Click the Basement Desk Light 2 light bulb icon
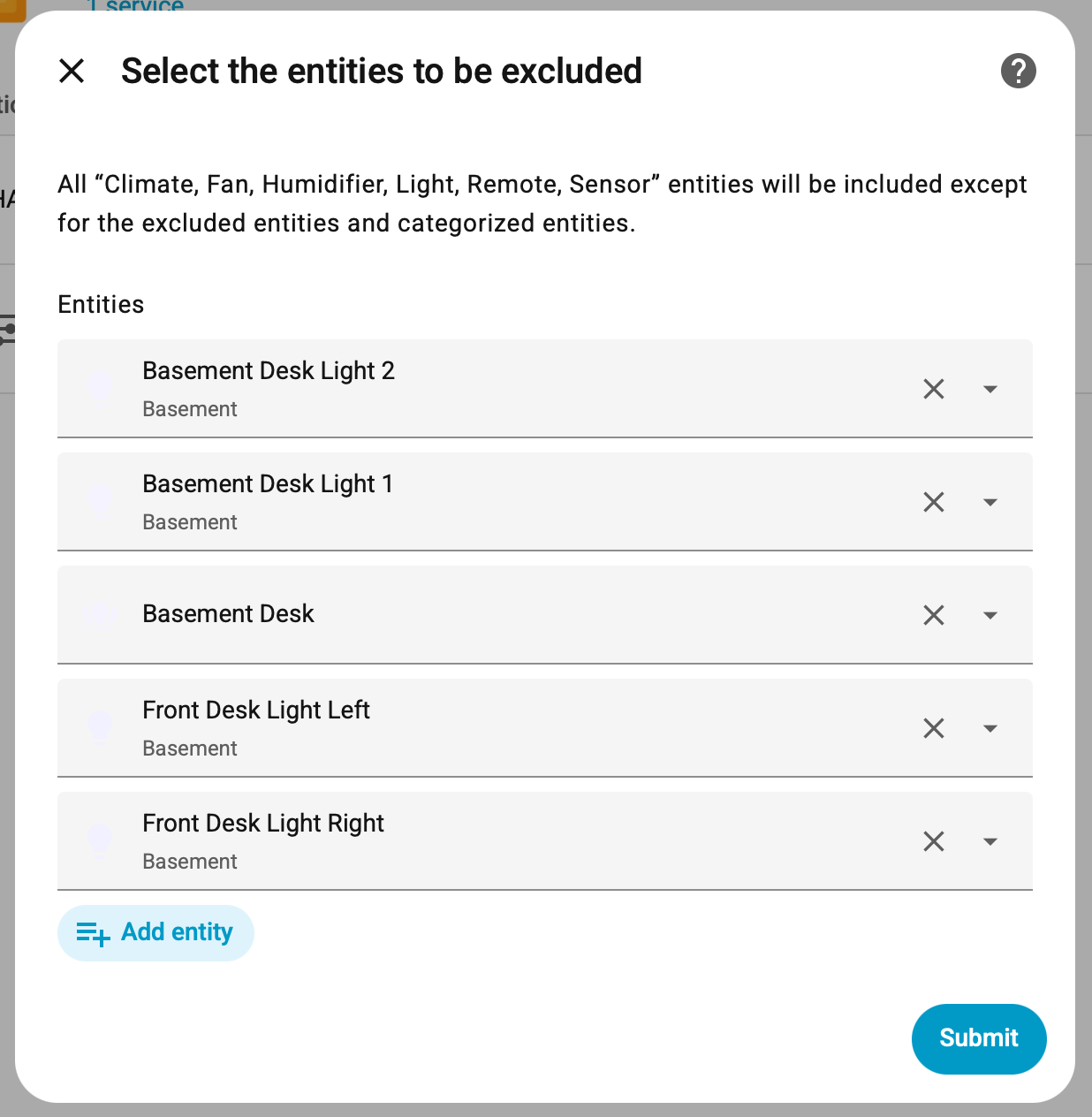 tap(100, 389)
